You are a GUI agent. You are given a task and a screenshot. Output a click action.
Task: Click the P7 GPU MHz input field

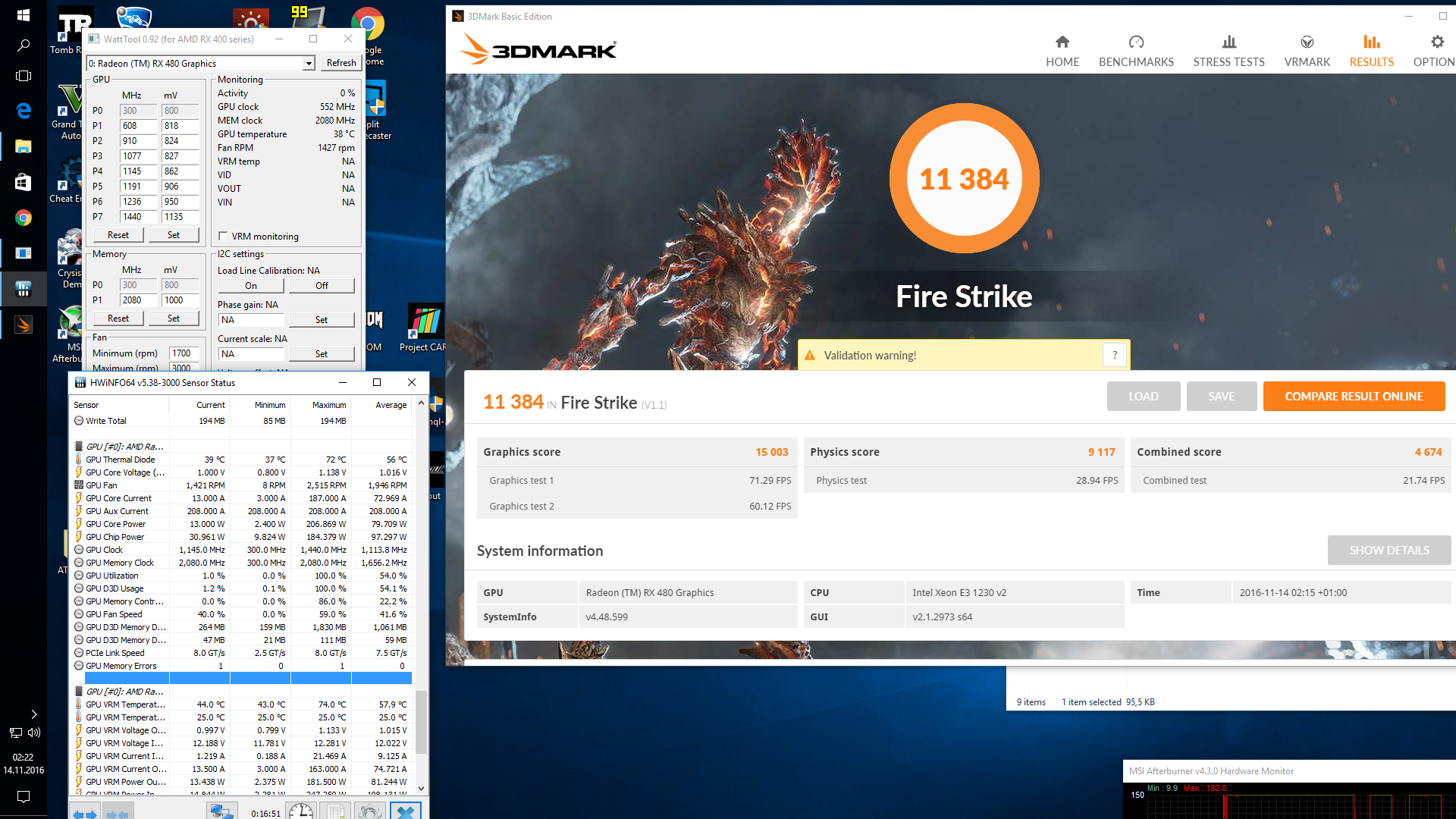(138, 217)
